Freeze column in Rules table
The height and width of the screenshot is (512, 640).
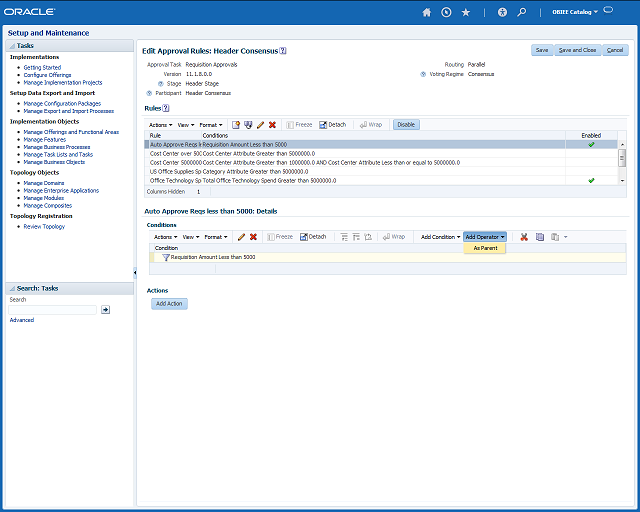click(x=299, y=125)
